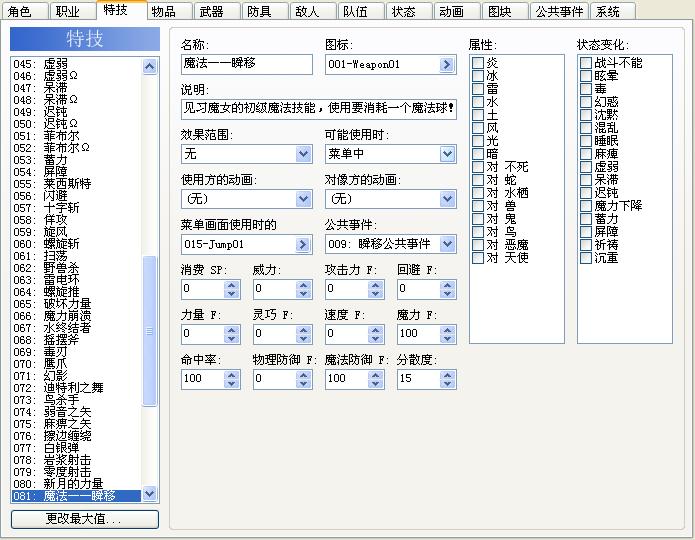Open the 效果范围 dropdown
This screenshot has height=540, width=695.
coord(303,154)
